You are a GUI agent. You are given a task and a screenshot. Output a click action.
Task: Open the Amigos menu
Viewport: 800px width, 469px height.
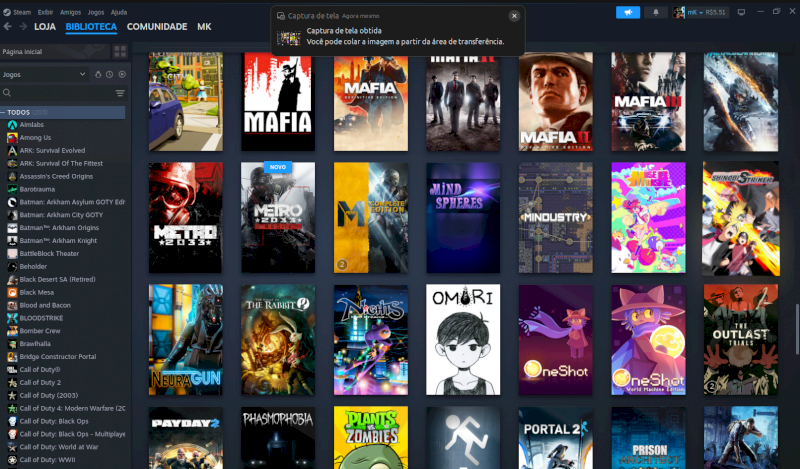coord(70,12)
